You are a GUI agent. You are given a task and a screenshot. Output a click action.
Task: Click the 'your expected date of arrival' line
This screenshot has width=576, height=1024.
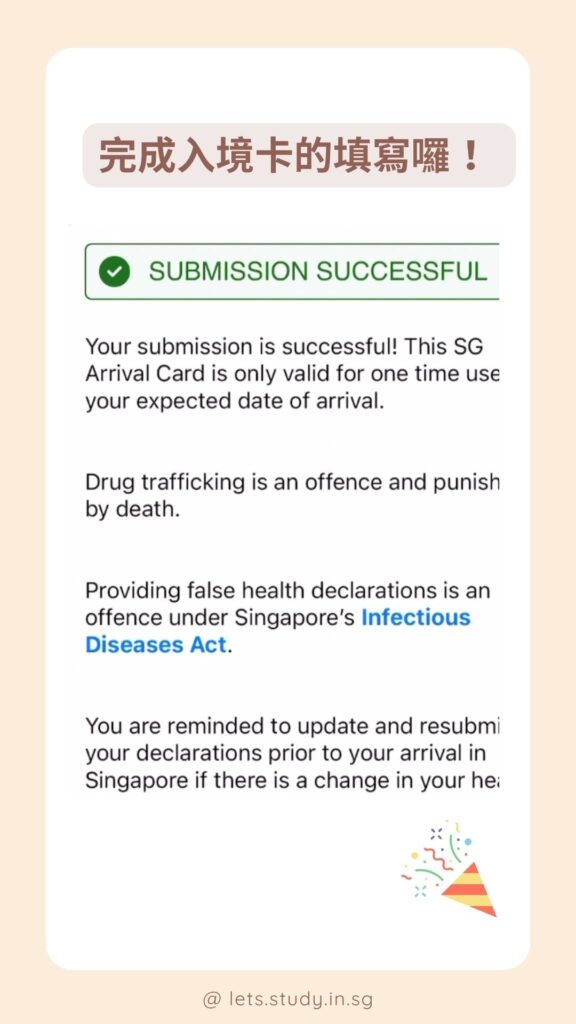tap(234, 401)
